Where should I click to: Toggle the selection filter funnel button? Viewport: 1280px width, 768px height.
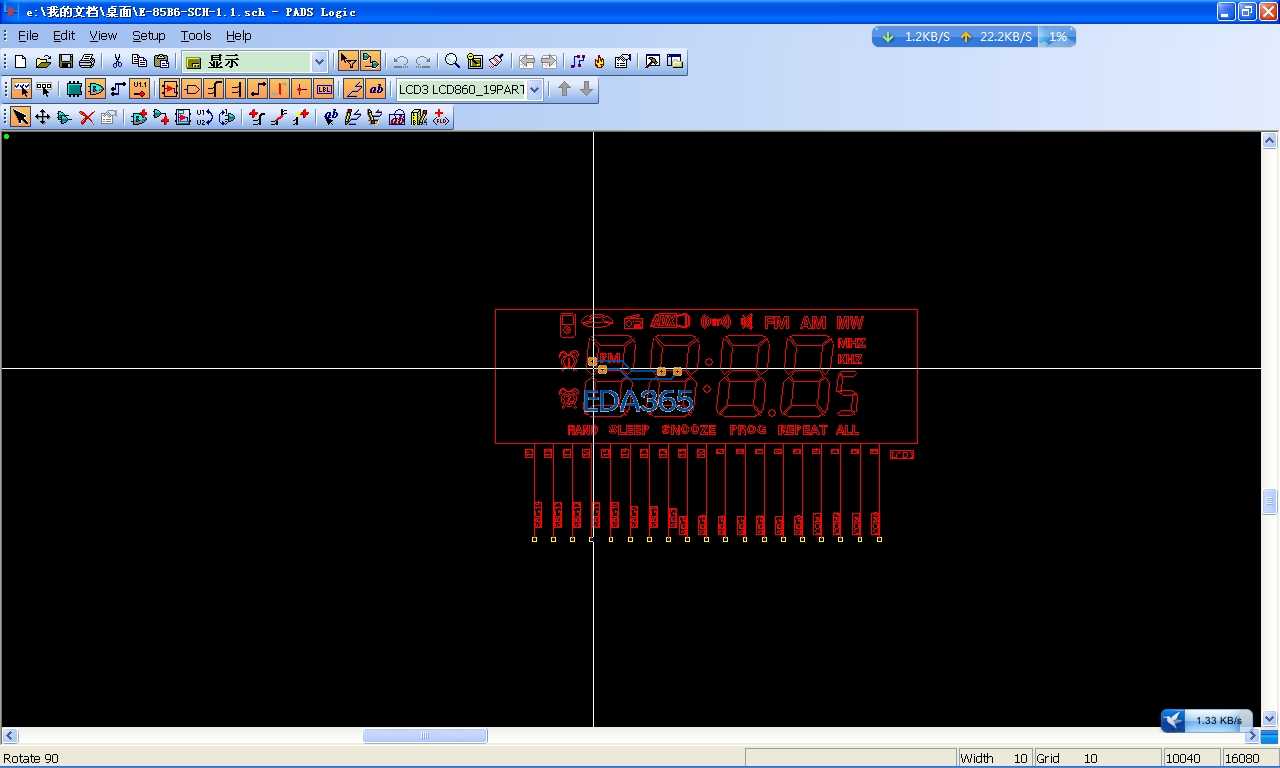point(348,61)
